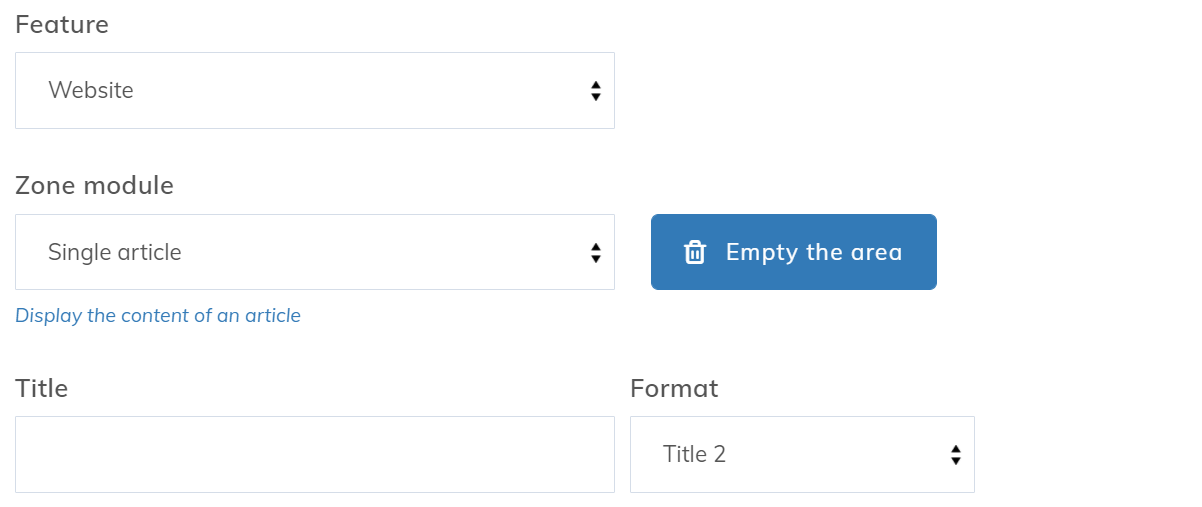
Task: Click the Title field label
Action: click(41, 388)
